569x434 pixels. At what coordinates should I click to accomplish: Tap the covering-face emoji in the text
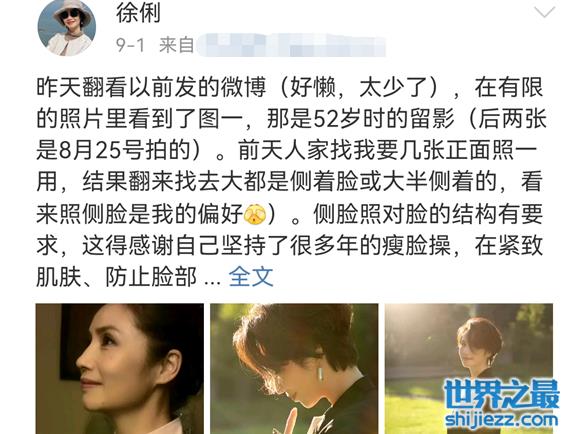255,214
